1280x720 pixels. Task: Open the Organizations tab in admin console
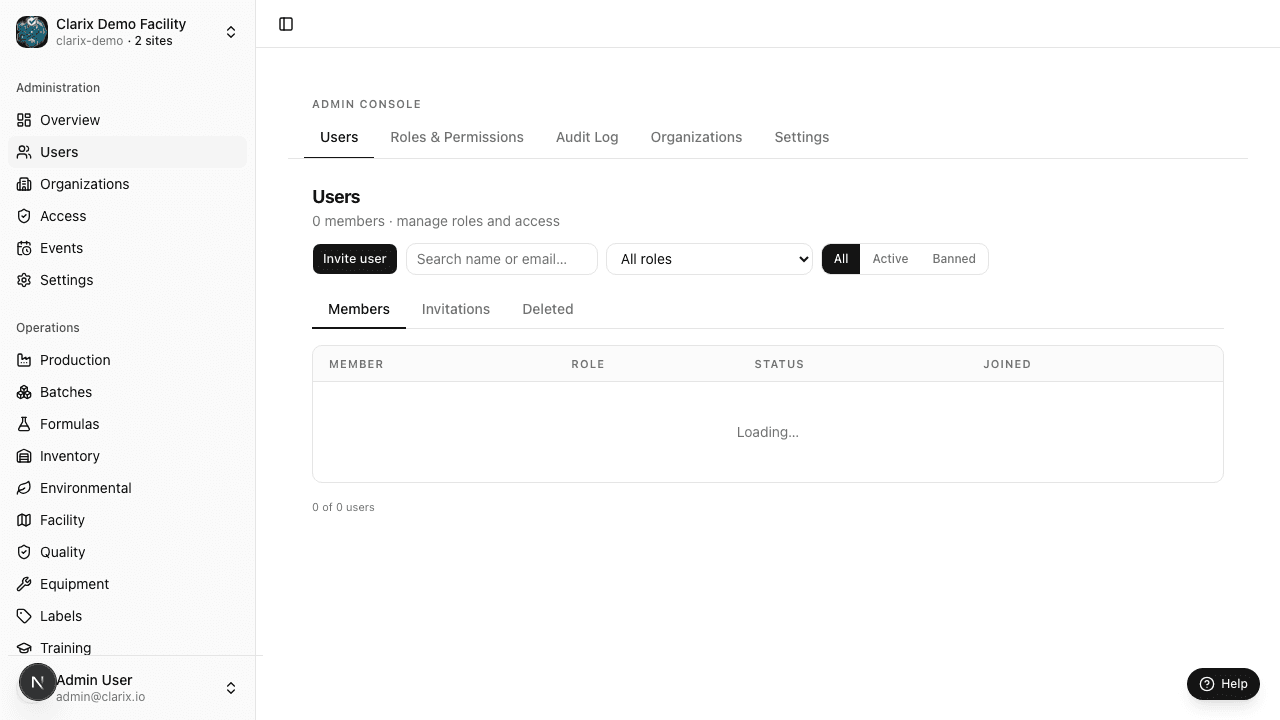(x=696, y=137)
